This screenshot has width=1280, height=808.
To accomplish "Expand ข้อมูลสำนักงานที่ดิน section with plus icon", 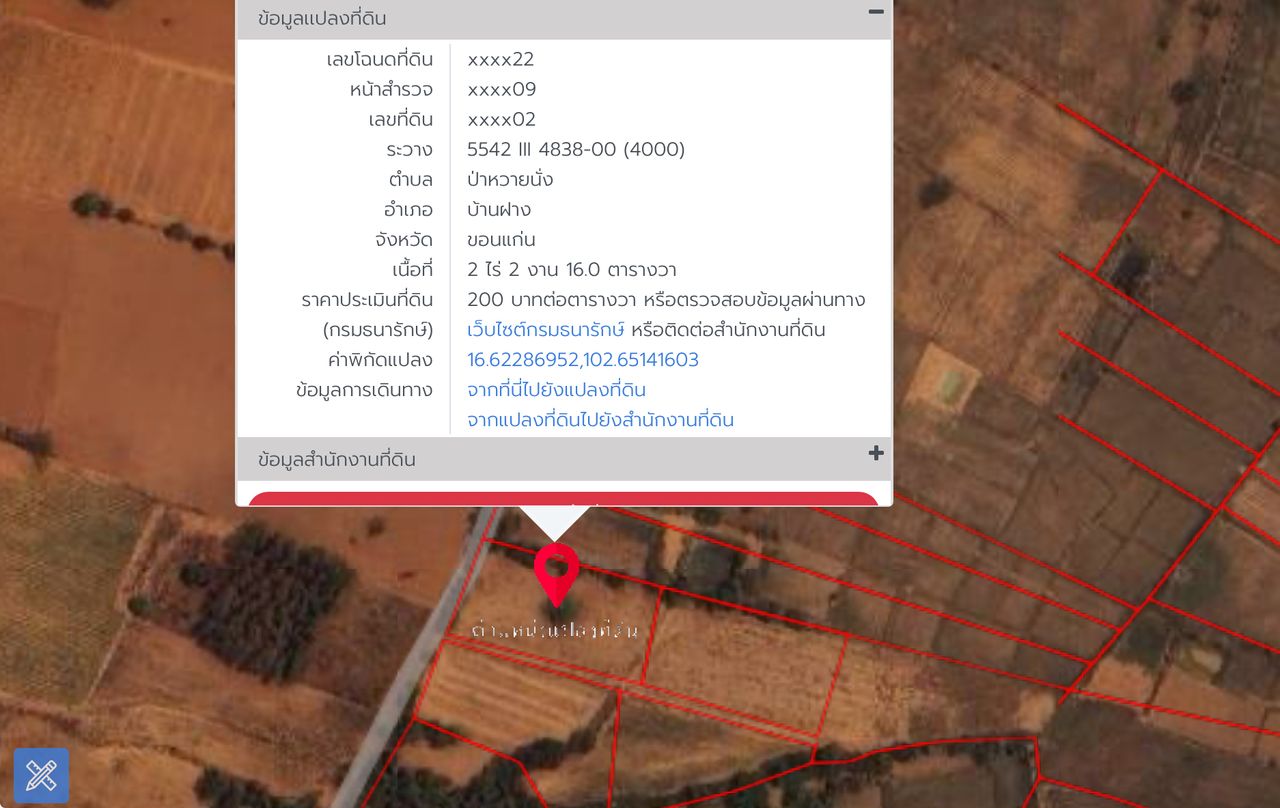I will [876, 454].
